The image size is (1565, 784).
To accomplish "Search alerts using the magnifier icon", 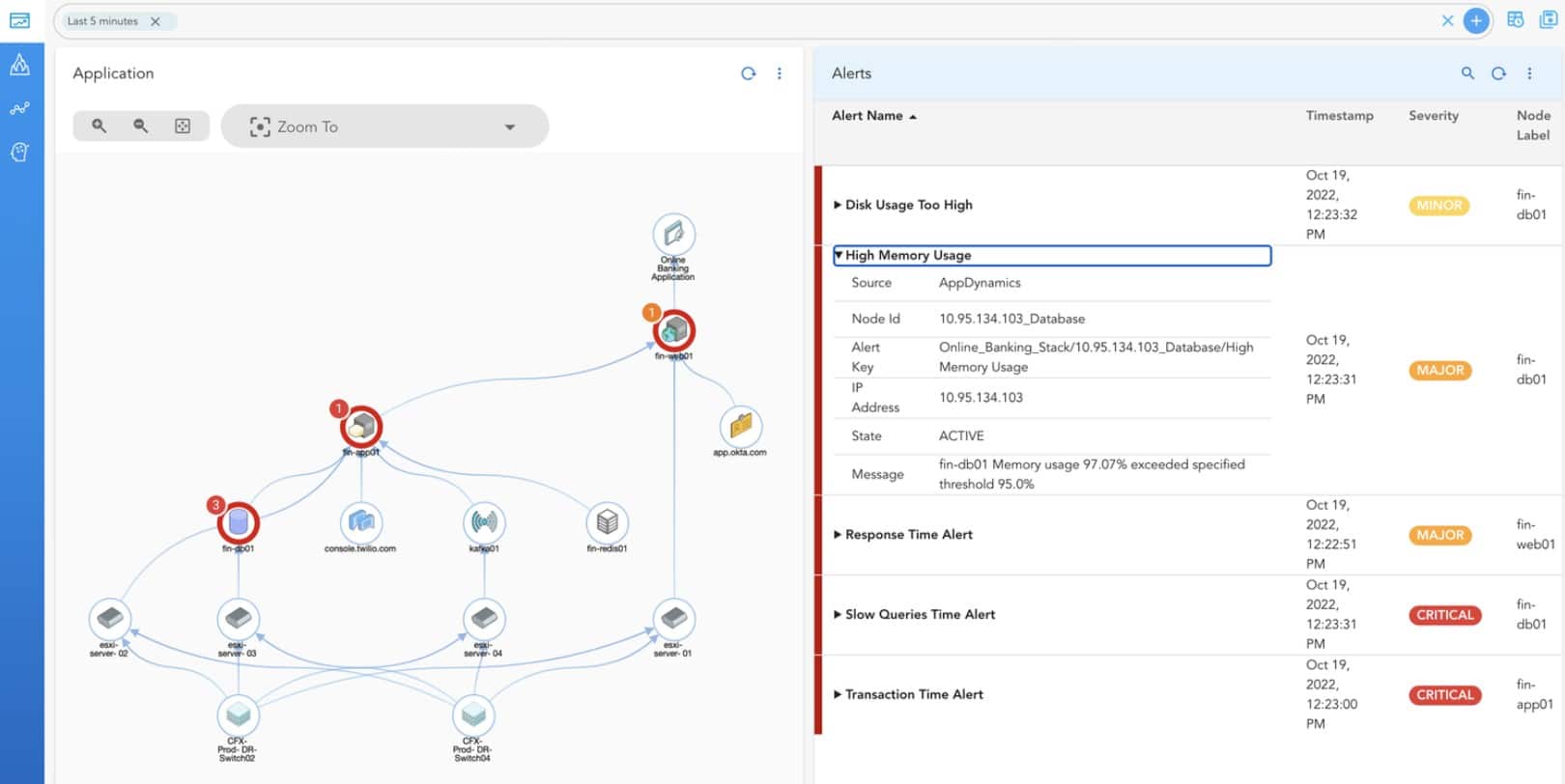I will coord(1467,73).
